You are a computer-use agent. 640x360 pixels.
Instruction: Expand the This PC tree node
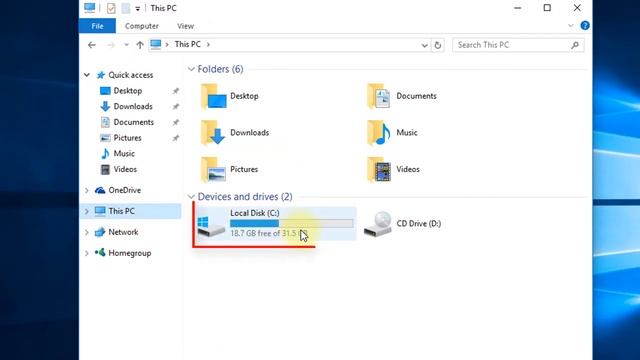87,211
